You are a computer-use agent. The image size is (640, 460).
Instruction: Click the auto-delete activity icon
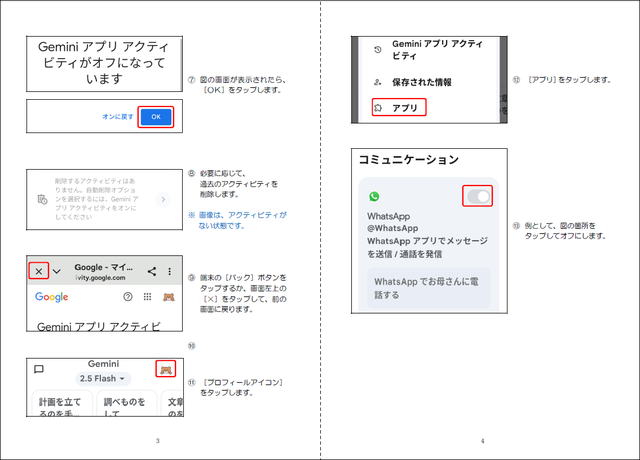[42, 199]
